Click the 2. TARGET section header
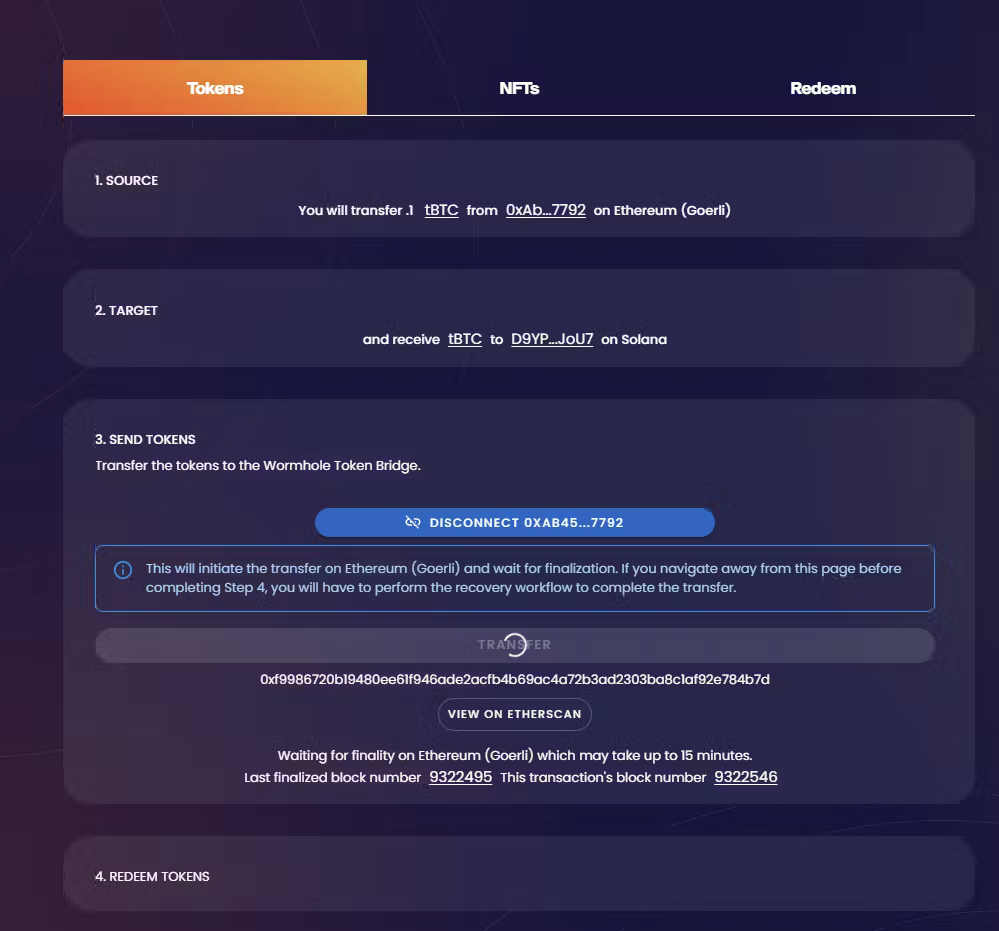 [125, 310]
